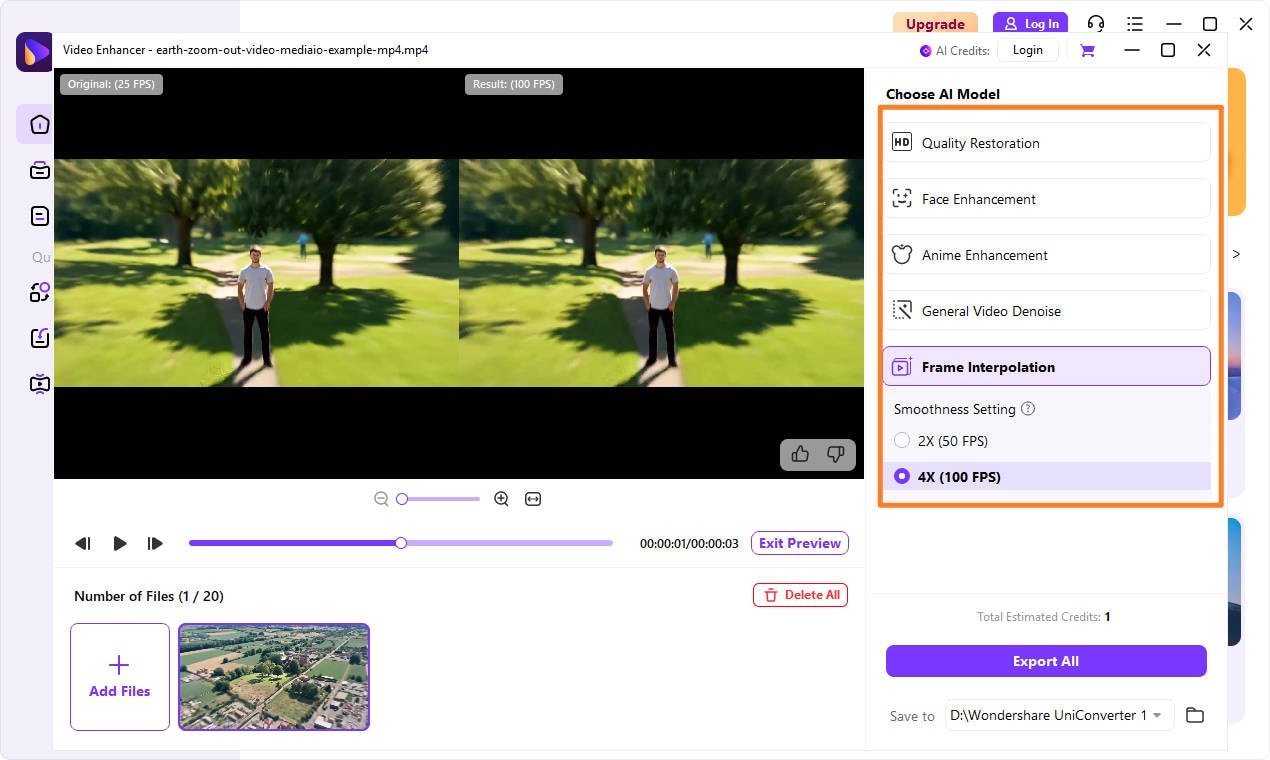Click the thumbs up icon
This screenshot has height=760, width=1270.
point(800,454)
